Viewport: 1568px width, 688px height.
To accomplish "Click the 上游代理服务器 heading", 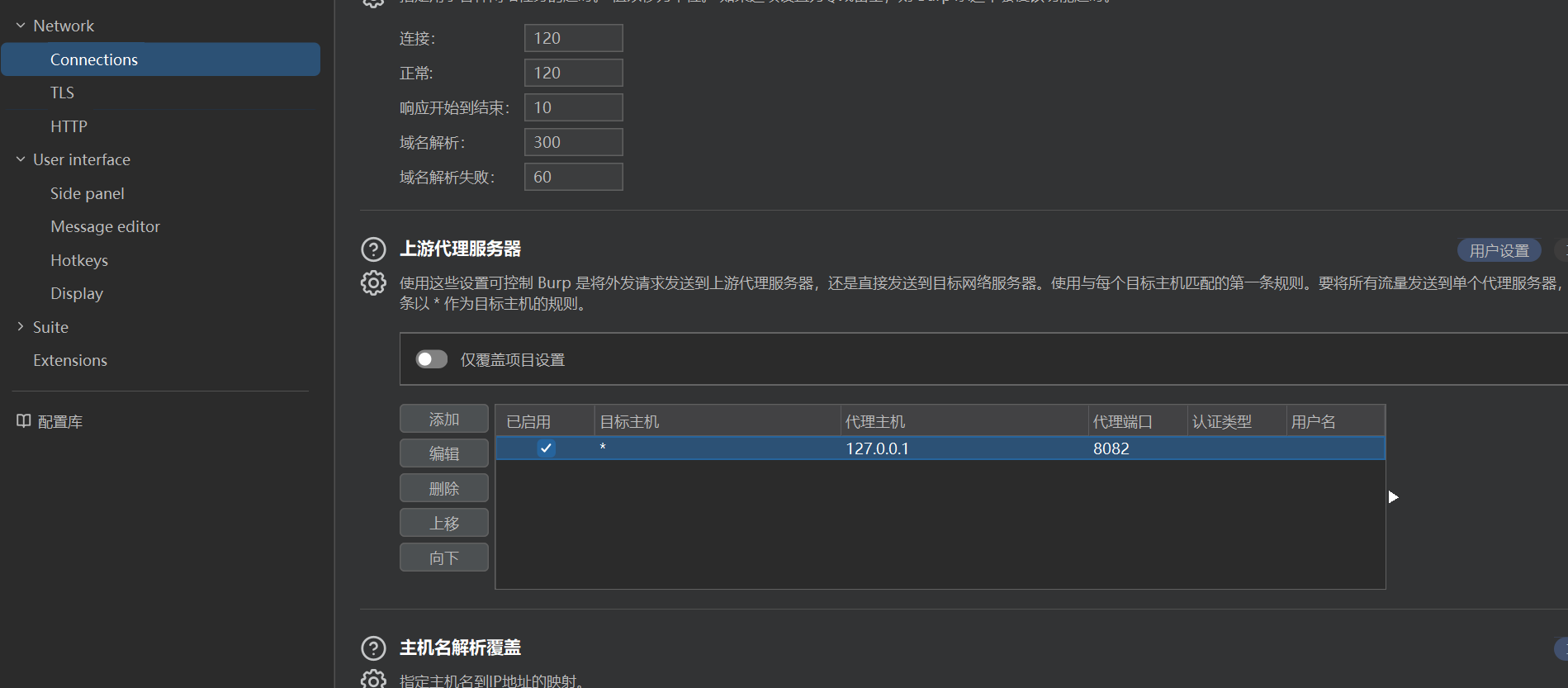I will click(461, 249).
